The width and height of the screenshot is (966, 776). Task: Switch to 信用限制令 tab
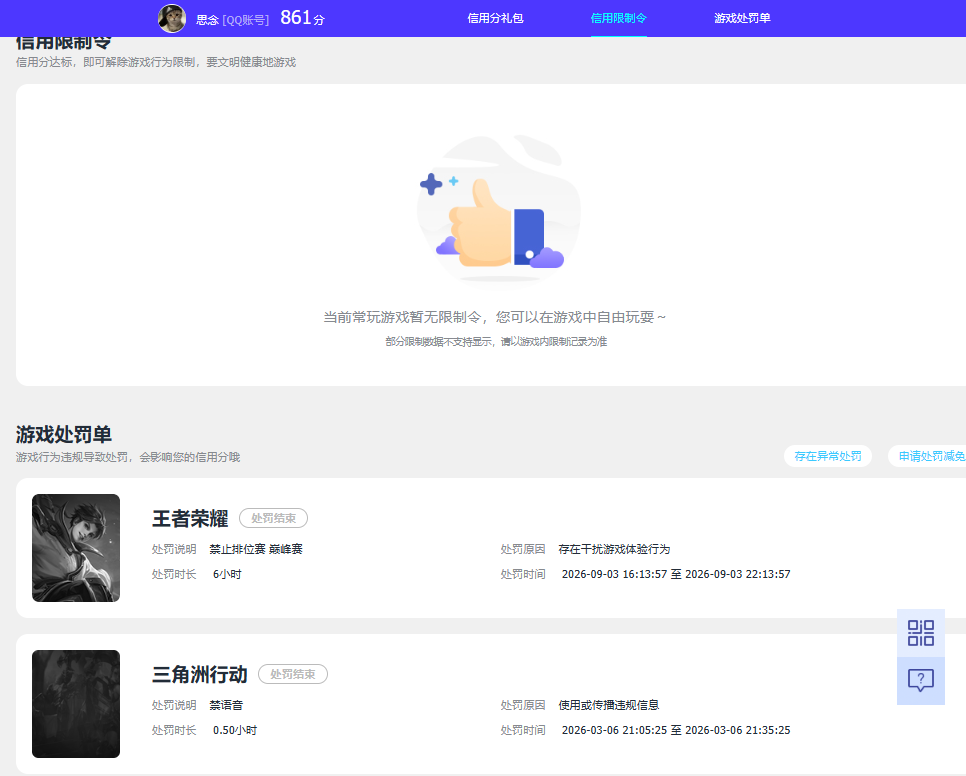pyautogui.click(x=619, y=18)
